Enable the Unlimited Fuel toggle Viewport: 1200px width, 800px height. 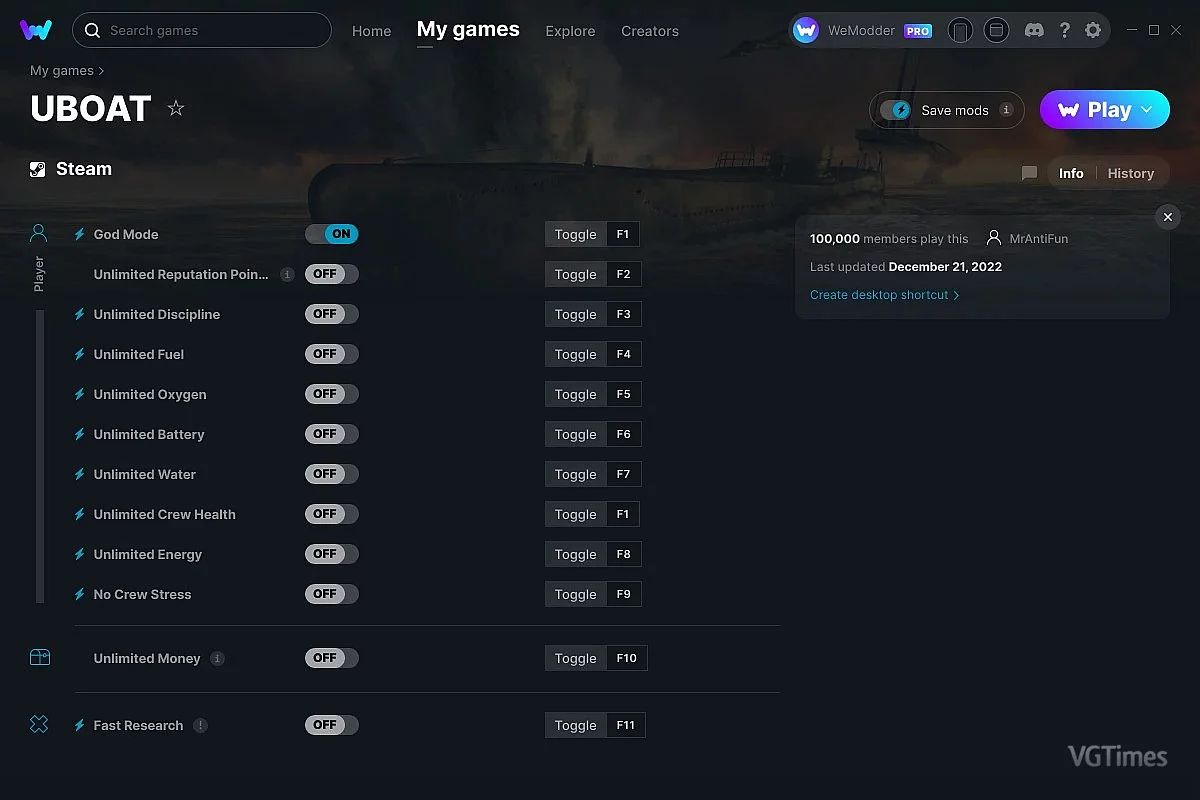[x=331, y=354]
